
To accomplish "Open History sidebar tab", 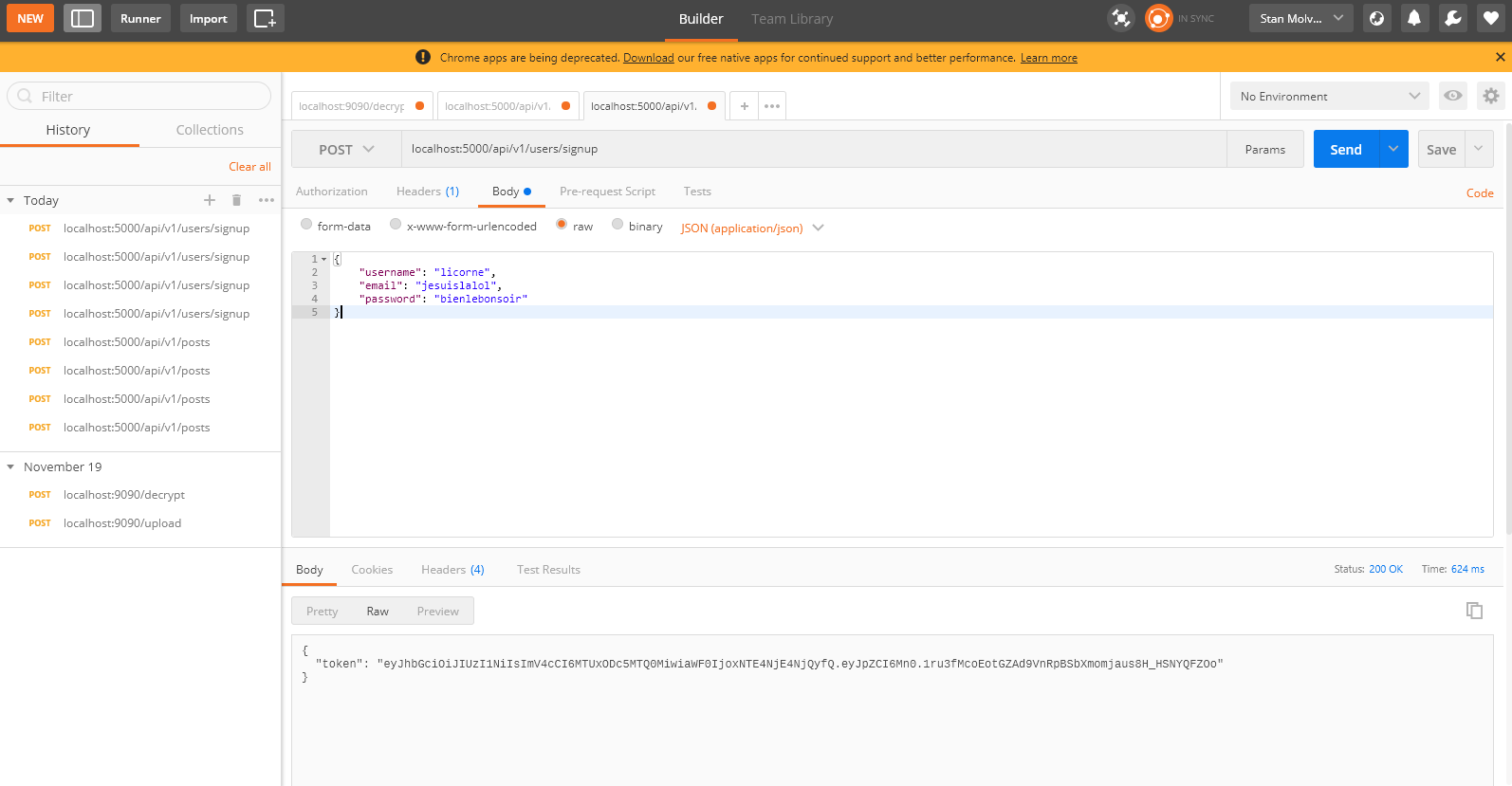I will click(68, 130).
